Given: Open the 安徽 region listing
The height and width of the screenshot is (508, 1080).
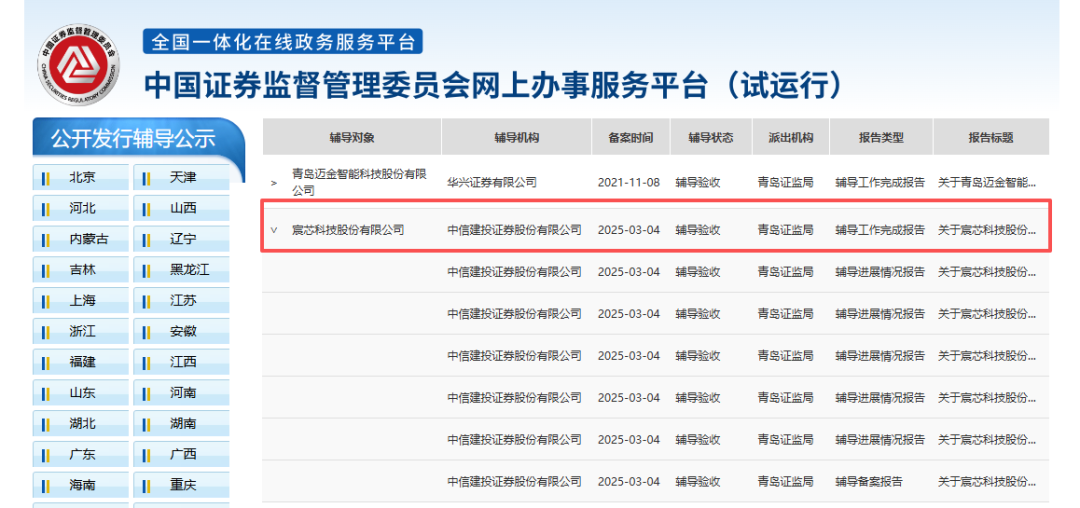Looking at the screenshot, I should [181, 331].
